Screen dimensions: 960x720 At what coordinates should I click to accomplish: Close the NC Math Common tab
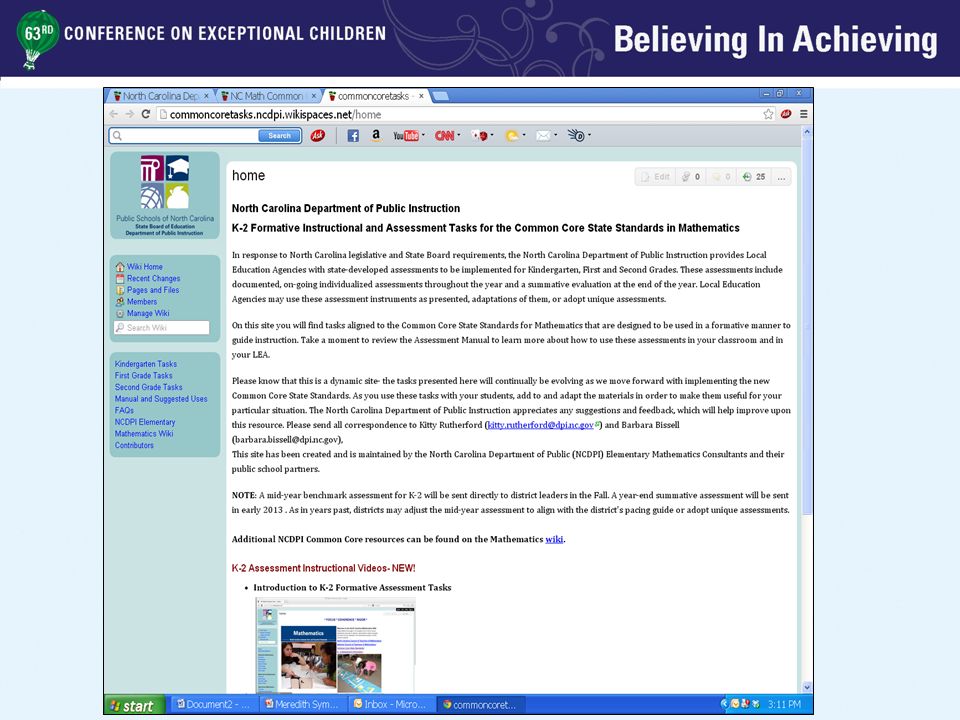[313, 96]
